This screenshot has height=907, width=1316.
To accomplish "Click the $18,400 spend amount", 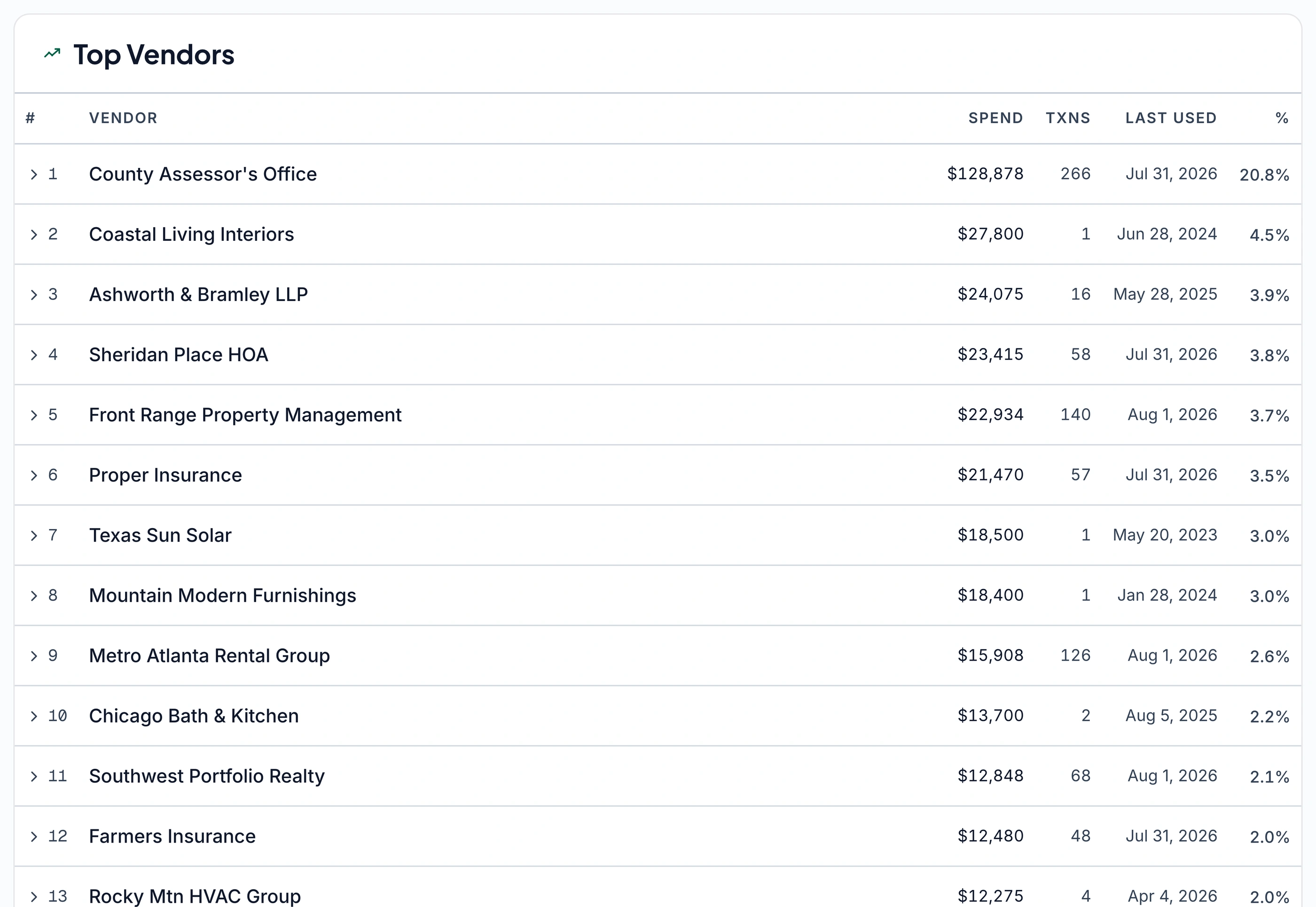I will 991,596.
